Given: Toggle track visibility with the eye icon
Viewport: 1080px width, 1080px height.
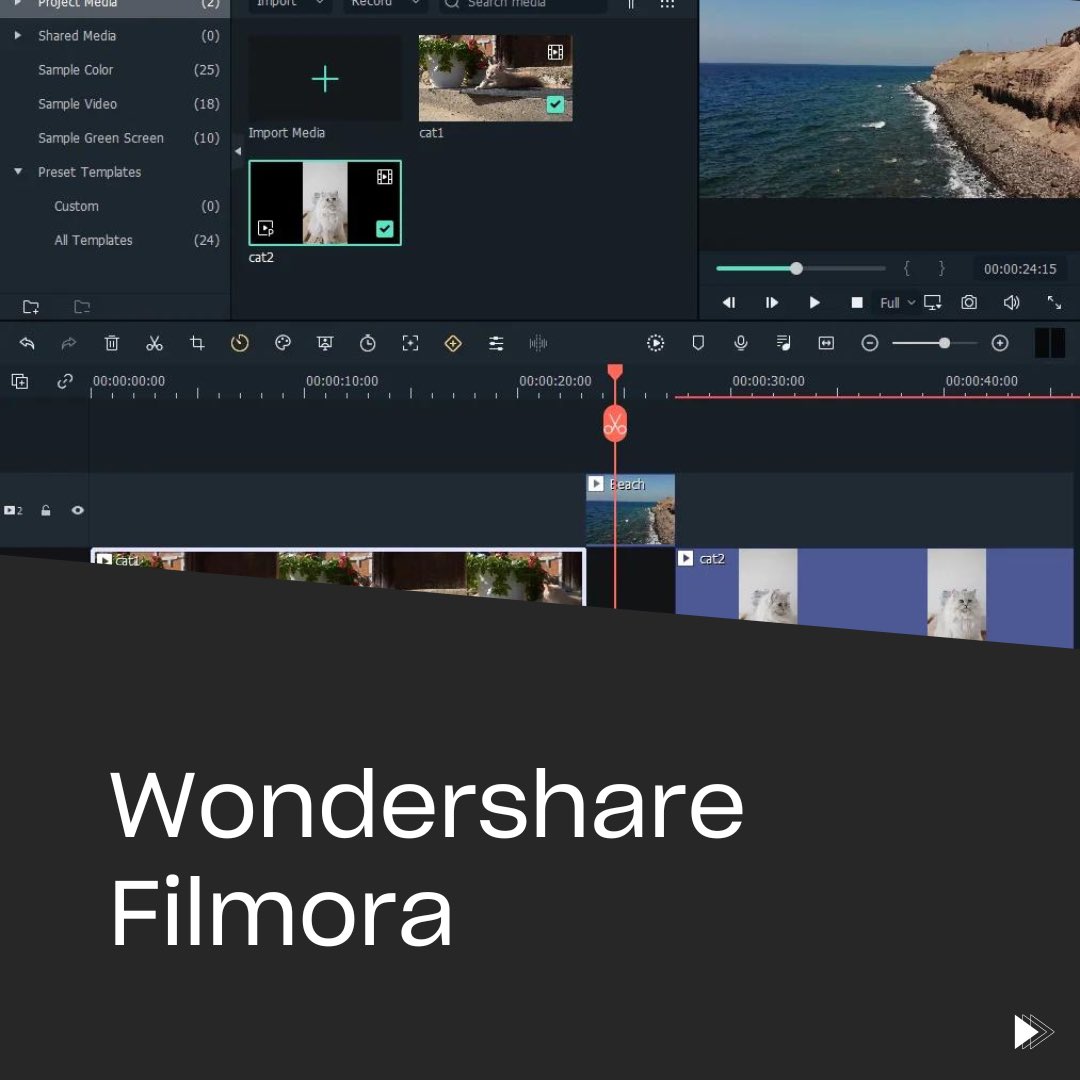Looking at the screenshot, I should point(78,510).
